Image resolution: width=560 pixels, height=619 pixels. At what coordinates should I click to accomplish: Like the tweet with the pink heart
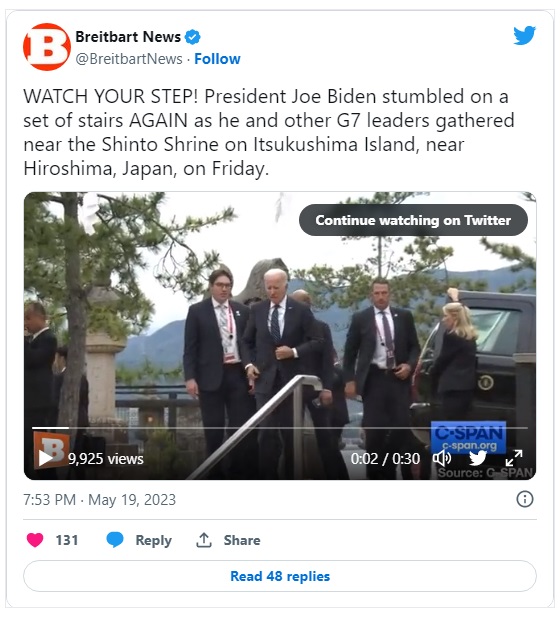click(35, 540)
